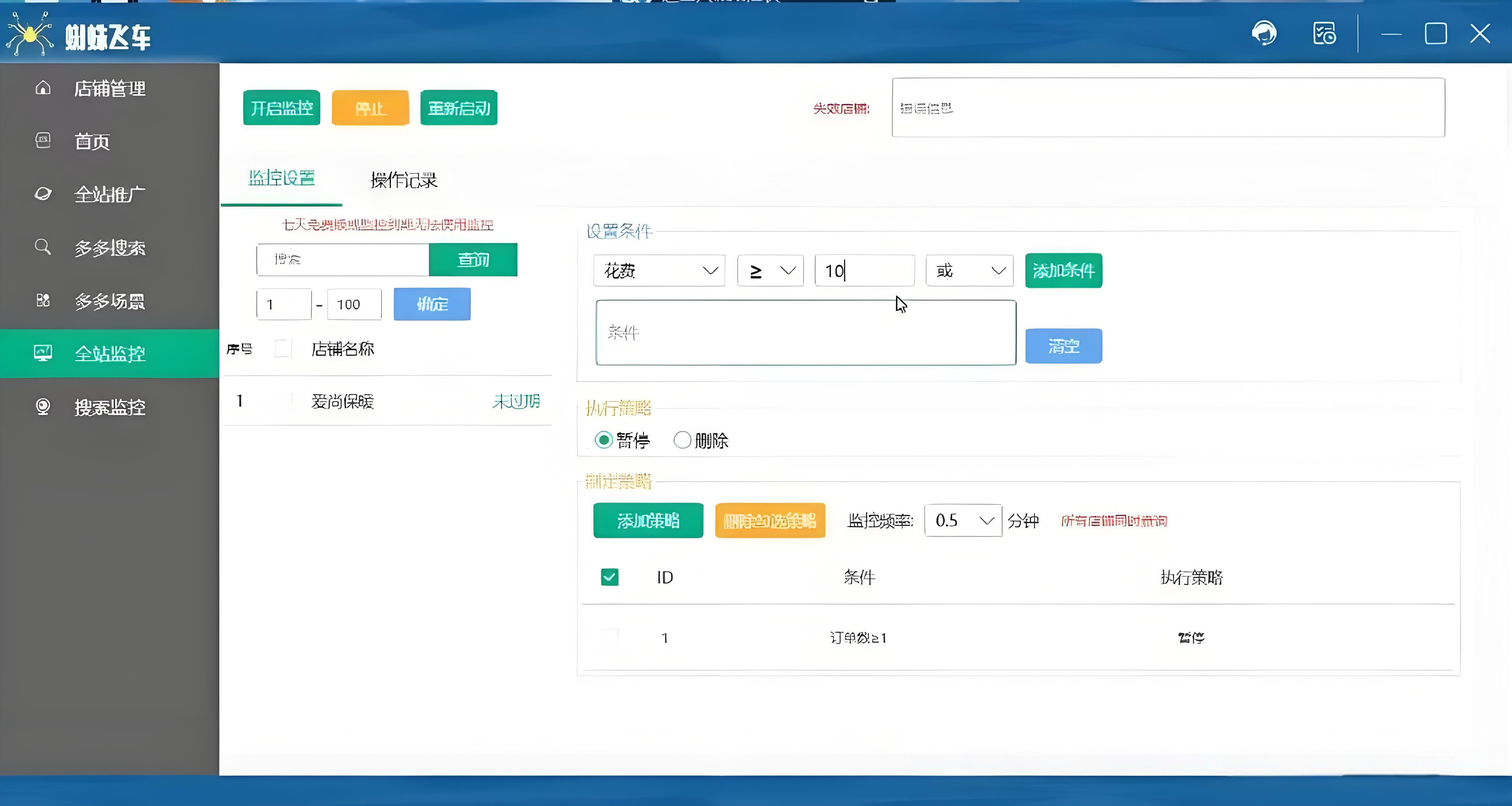Click the 多多搜索 magnifier icon

tap(43, 247)
